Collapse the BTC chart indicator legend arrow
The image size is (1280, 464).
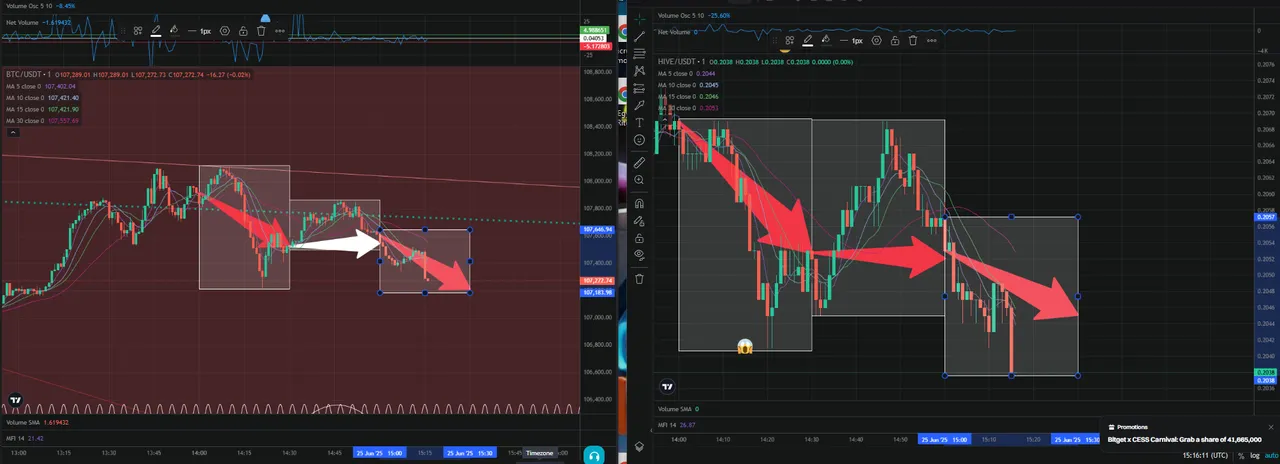(12, 131)
